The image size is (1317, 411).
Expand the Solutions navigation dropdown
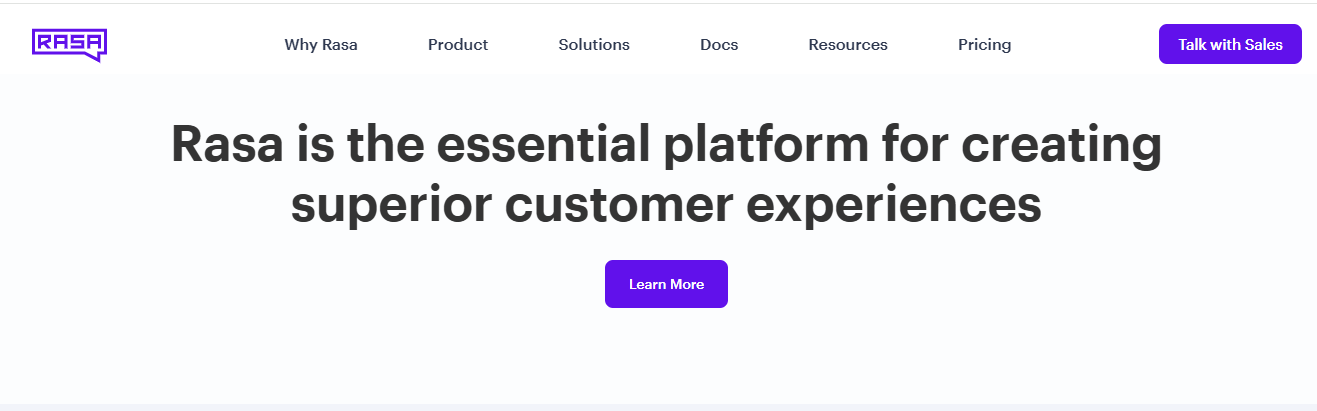click(594, 45)
